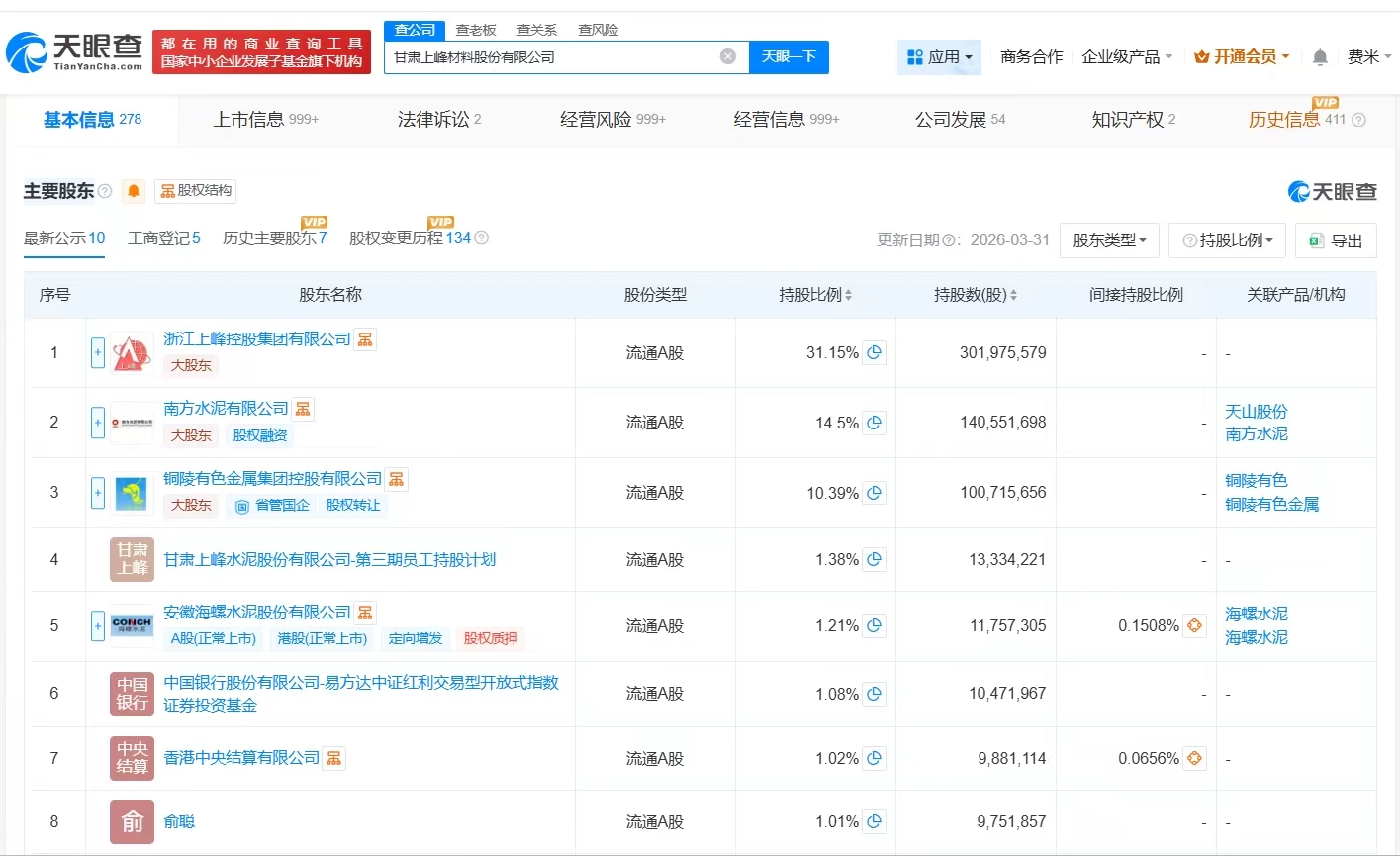Open the notification bell in header
1400x856 pixels.
pos(1320,57)
